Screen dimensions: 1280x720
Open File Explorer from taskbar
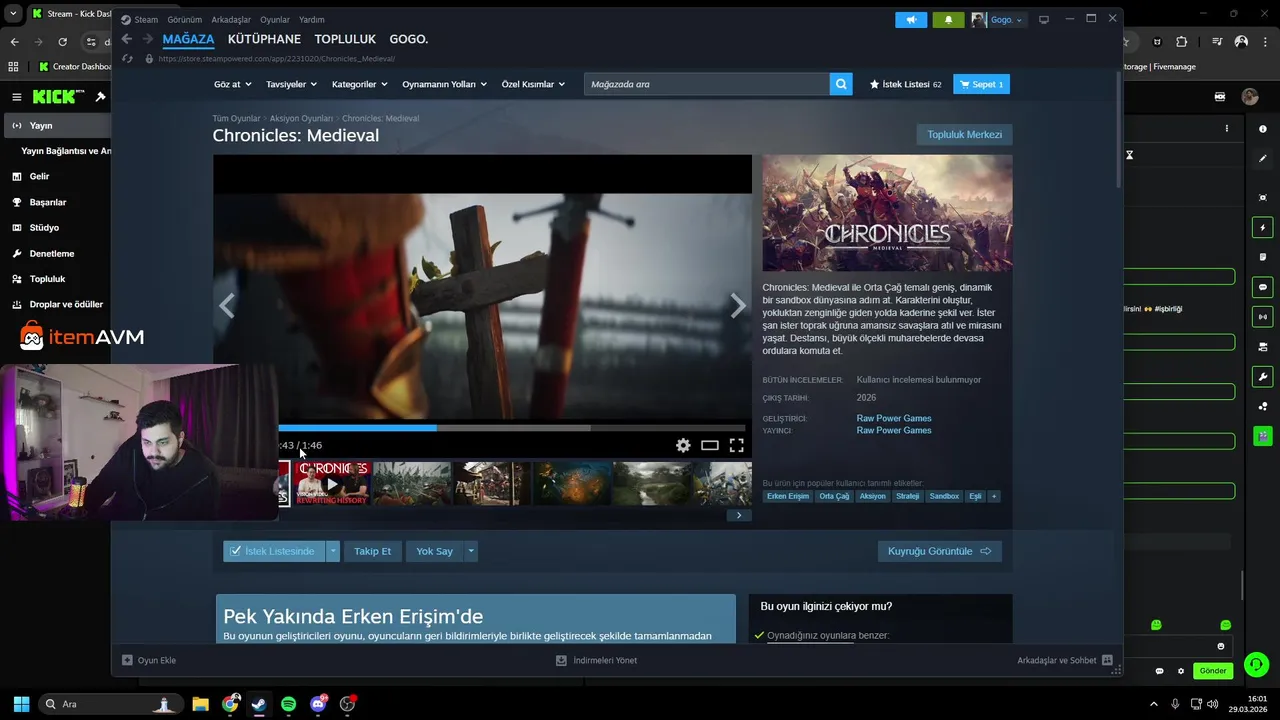pos(200,704)
